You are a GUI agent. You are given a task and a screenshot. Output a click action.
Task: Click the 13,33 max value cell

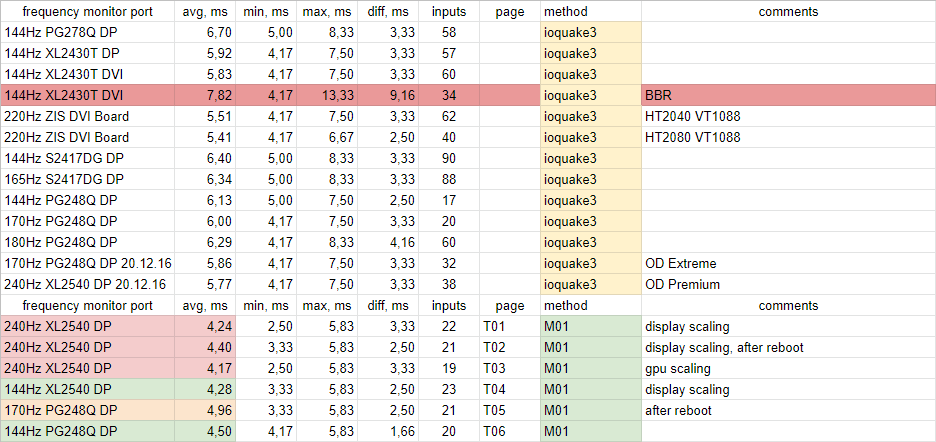point(326,95)
